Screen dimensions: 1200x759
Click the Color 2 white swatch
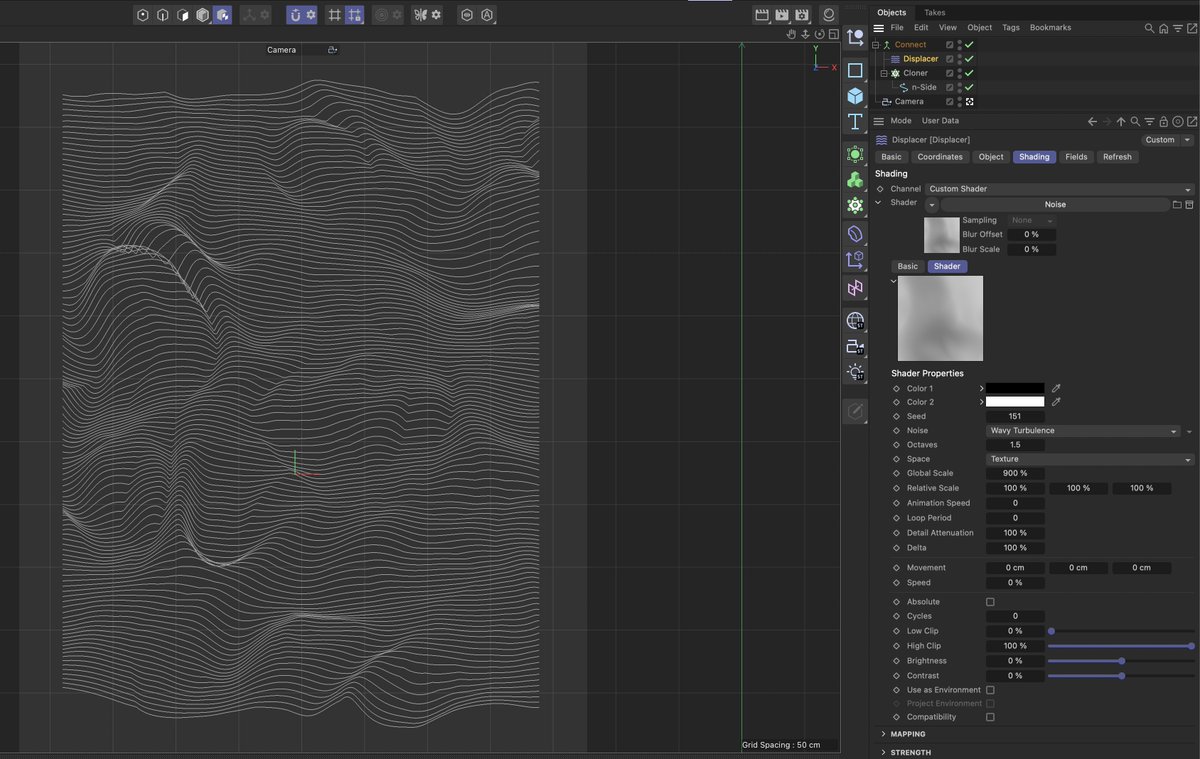[1015, 402]
